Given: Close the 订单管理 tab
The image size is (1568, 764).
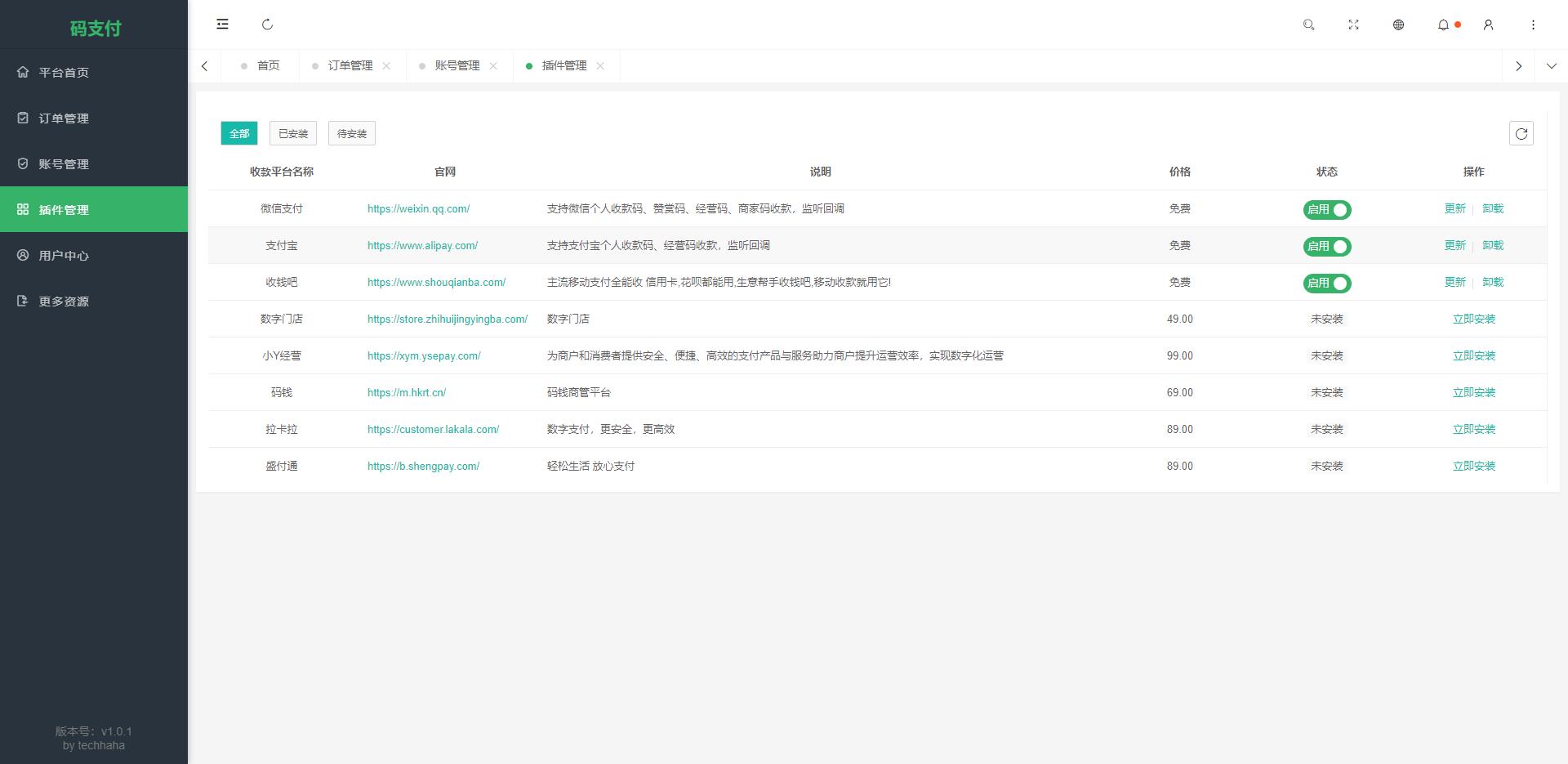Looking at the screenshot, I should tap(388, 66).
